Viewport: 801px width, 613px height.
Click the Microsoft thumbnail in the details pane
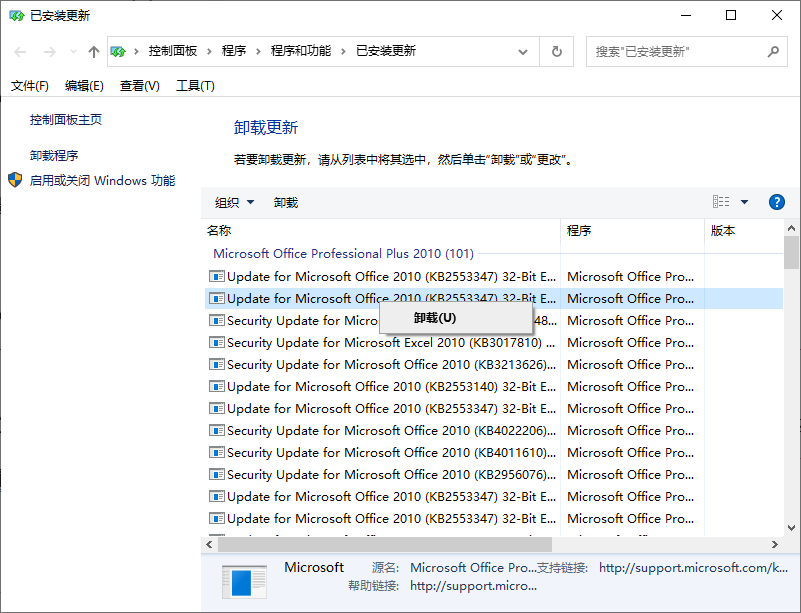click(244, 581)
